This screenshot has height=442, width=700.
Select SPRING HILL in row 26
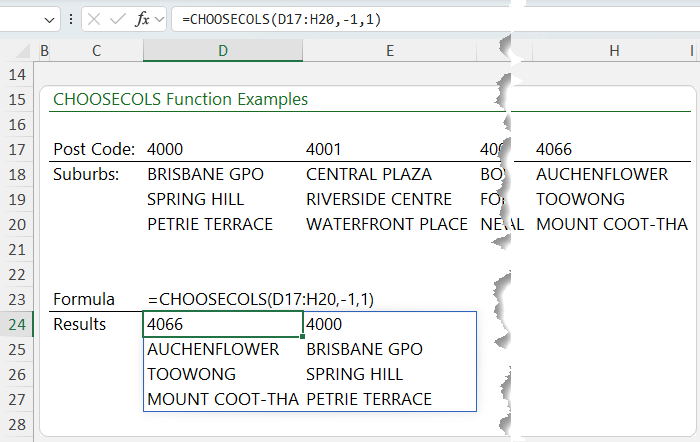tap(354, 374)
